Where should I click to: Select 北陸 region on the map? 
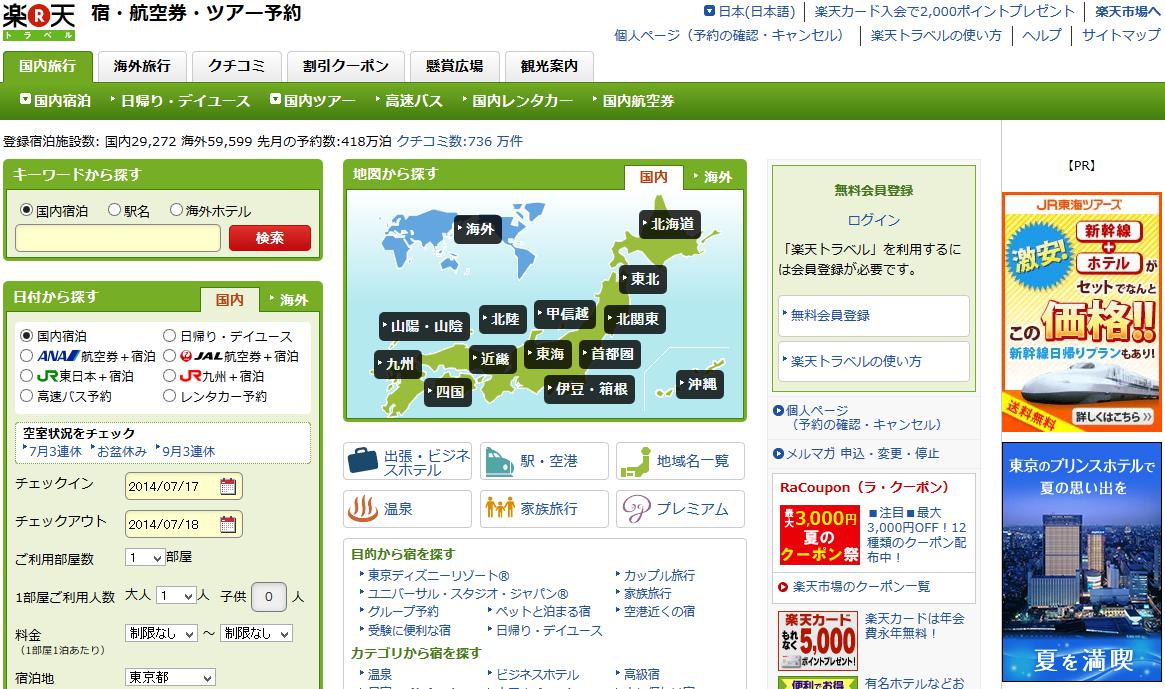click(x=503, y=319)
